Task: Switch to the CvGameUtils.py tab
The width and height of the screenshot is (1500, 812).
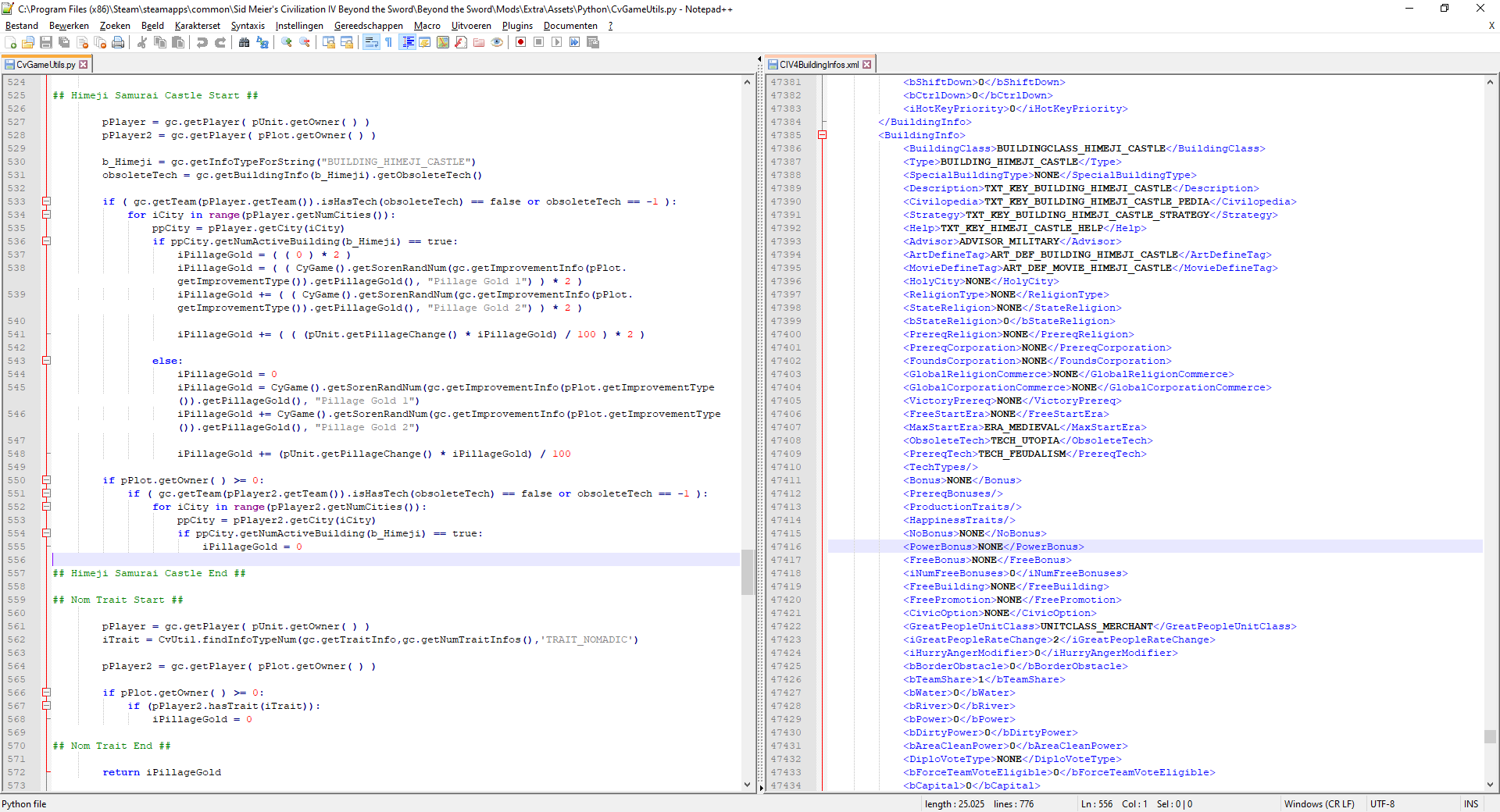Action: click(45, 65)
